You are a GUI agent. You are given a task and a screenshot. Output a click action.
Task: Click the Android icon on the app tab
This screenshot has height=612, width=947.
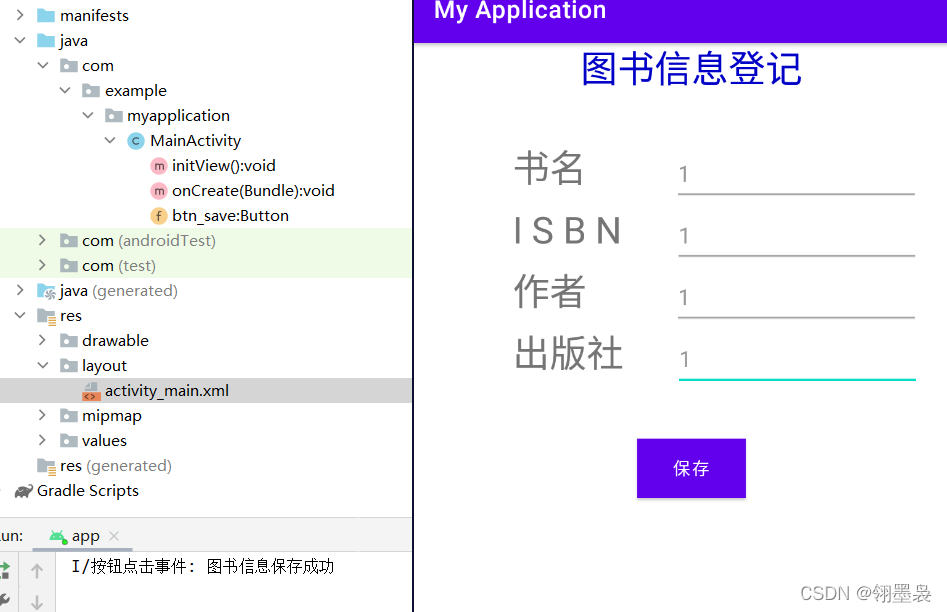click(58, 535)
